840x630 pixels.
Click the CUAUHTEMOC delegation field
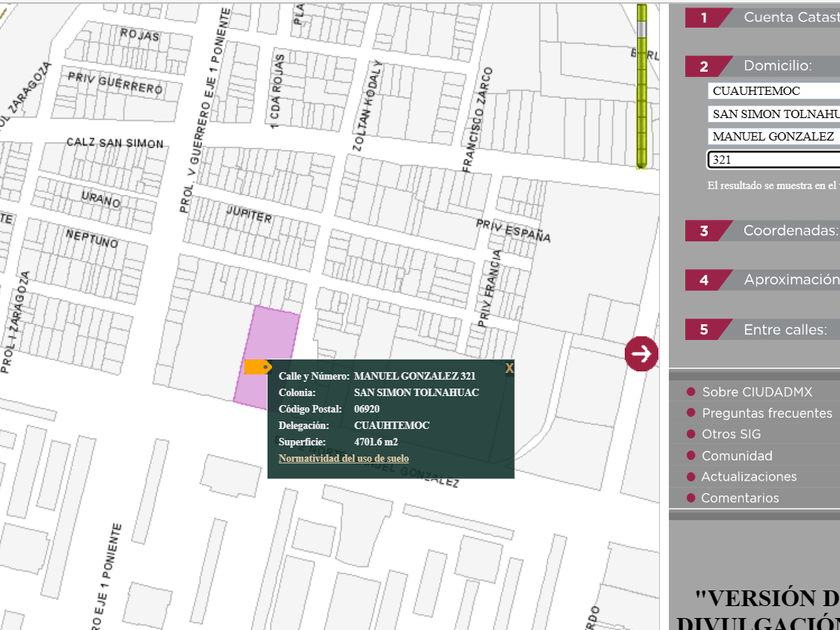pos(773,91)
